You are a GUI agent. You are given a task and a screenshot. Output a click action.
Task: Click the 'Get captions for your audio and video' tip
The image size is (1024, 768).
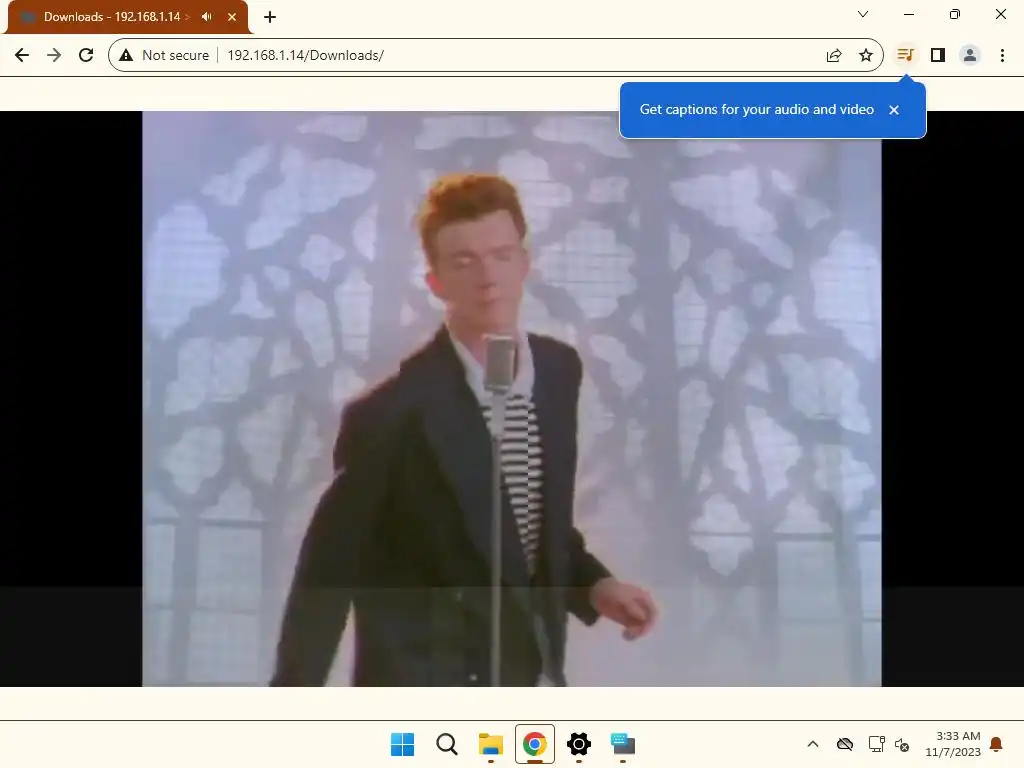[757, 110]
